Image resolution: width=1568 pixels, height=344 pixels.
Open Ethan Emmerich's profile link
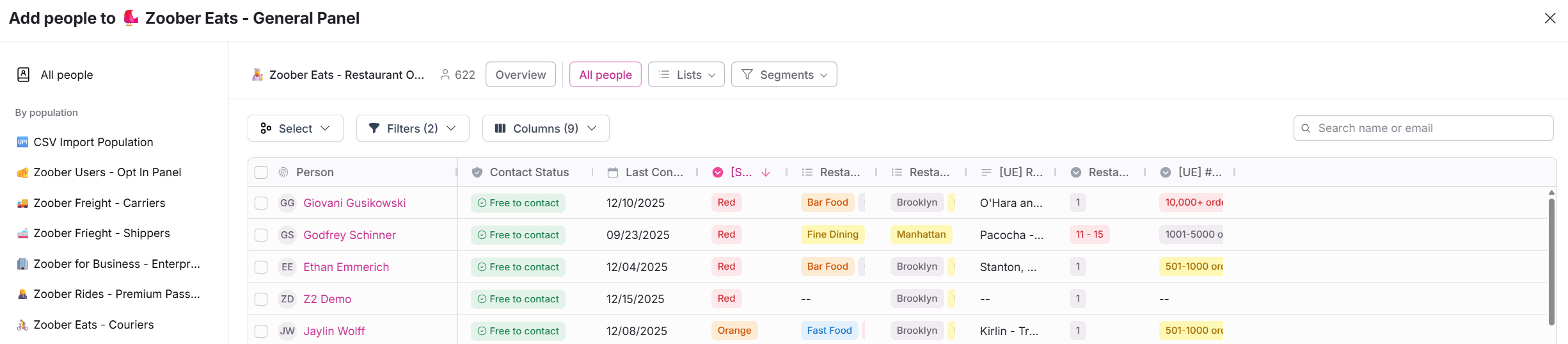pos(346,267)
